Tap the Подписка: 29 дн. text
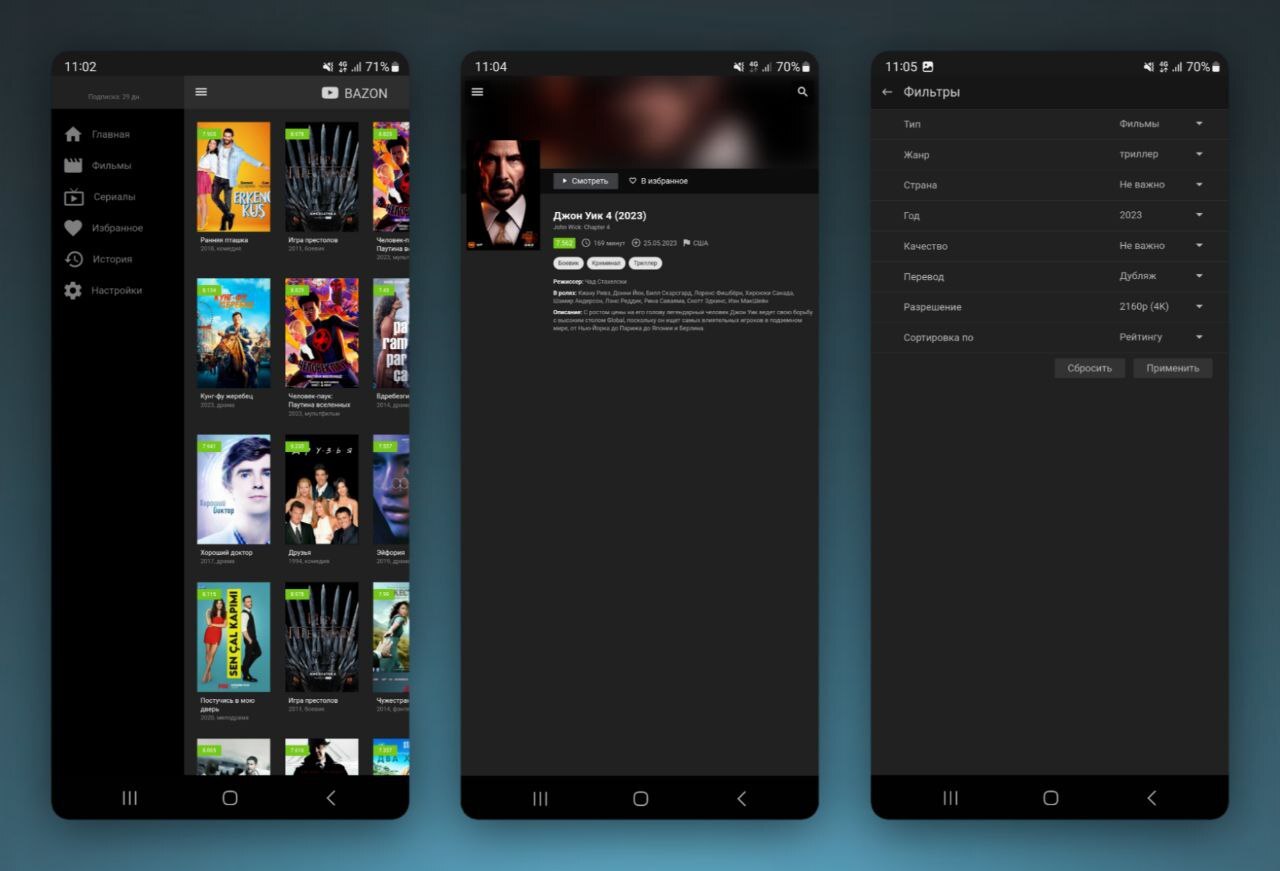This screenshot has height=871, width=1280. [x=114, y=97]
